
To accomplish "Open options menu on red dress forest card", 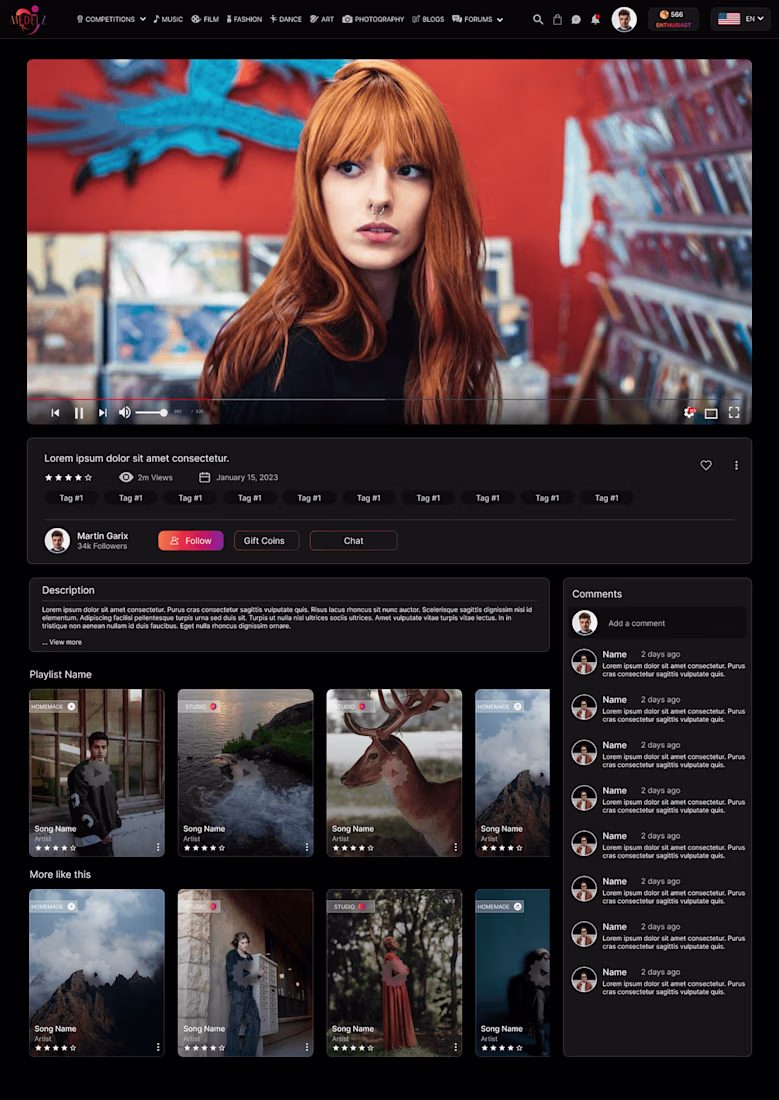I will 455,1047.
